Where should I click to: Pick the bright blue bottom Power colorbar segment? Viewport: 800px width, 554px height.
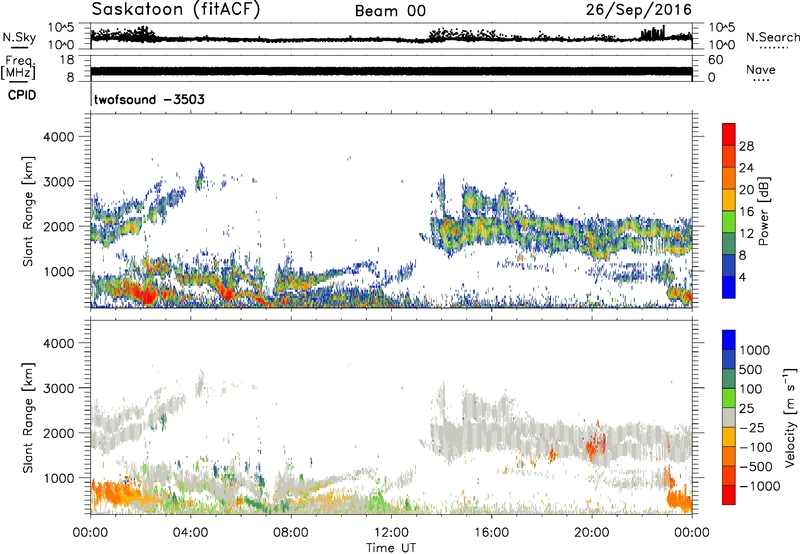pyautogui.click(x=729, y=287)
